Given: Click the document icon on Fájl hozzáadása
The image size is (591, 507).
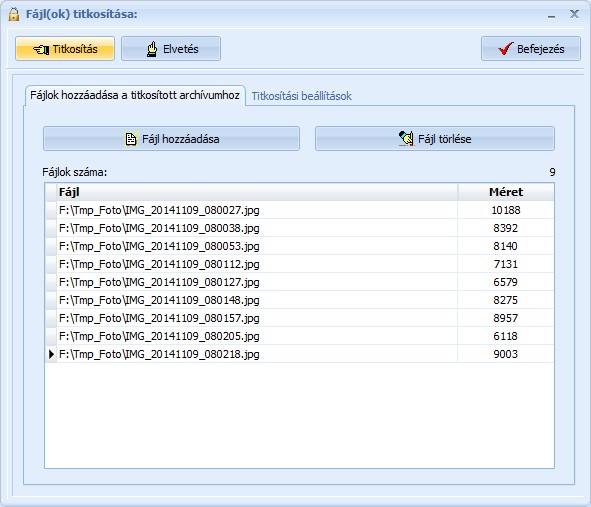Looking at the screenshot, I should pyautogui.click(x=130, y=139).
